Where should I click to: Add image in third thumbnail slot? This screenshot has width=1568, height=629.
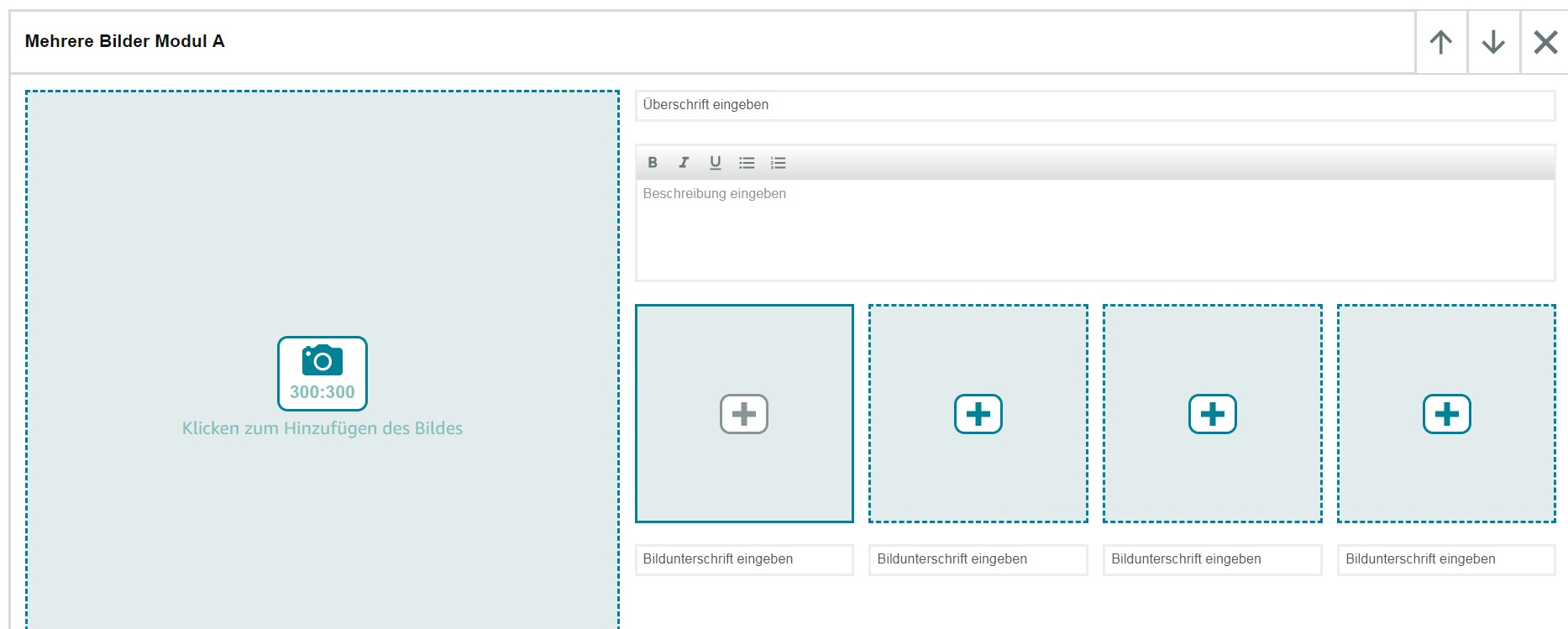[x=1213, y=414]
